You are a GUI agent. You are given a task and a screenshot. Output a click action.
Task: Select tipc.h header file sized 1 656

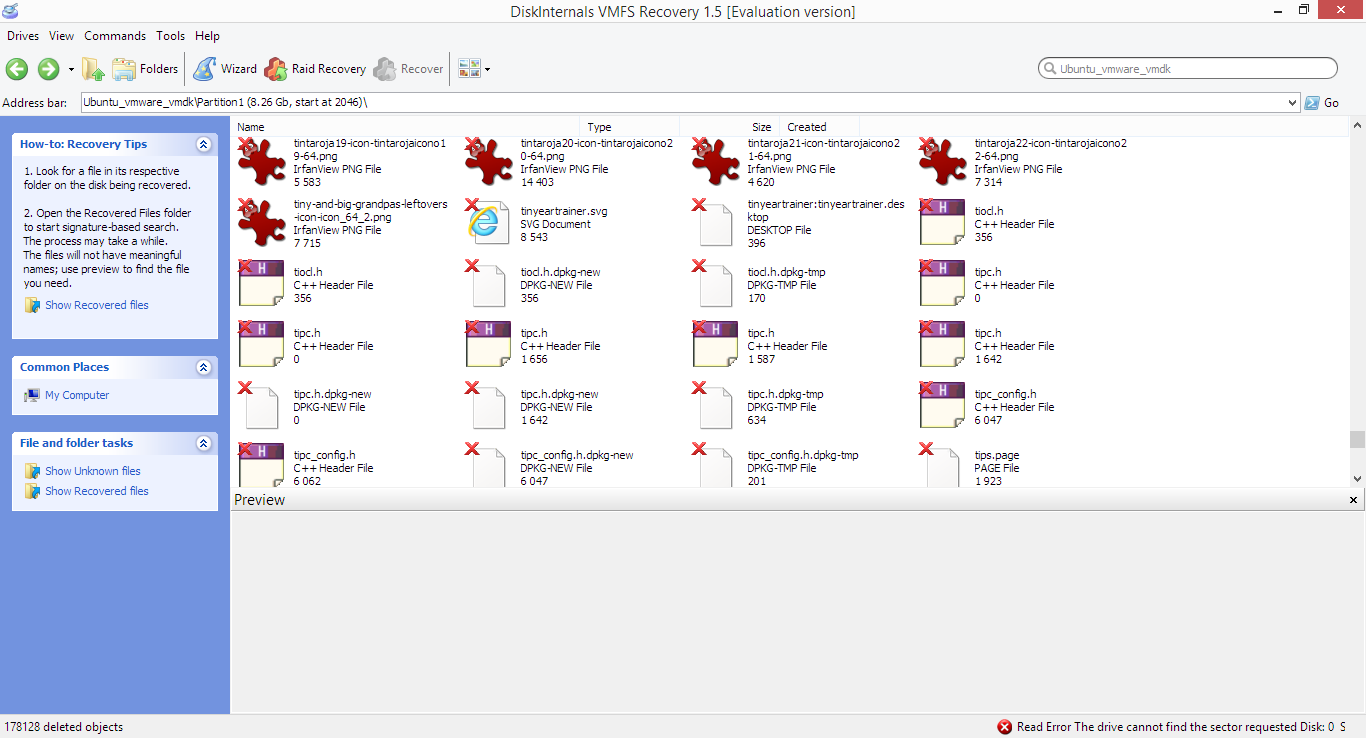488,344
